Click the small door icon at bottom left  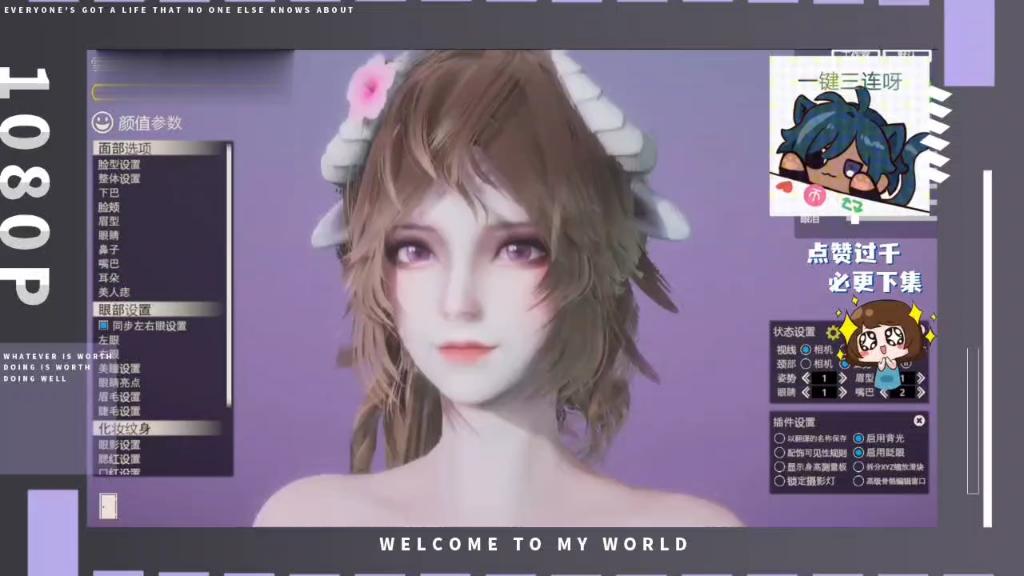pos(108,506)
